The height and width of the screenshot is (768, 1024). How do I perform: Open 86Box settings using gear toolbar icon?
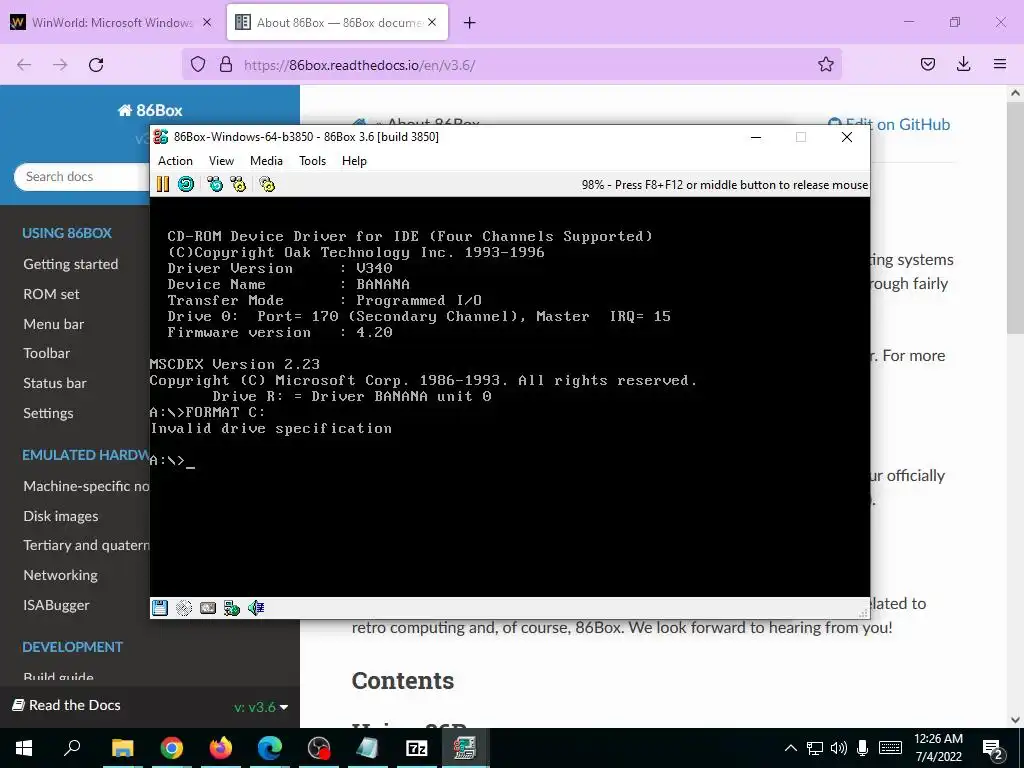(x=267, y=184)
